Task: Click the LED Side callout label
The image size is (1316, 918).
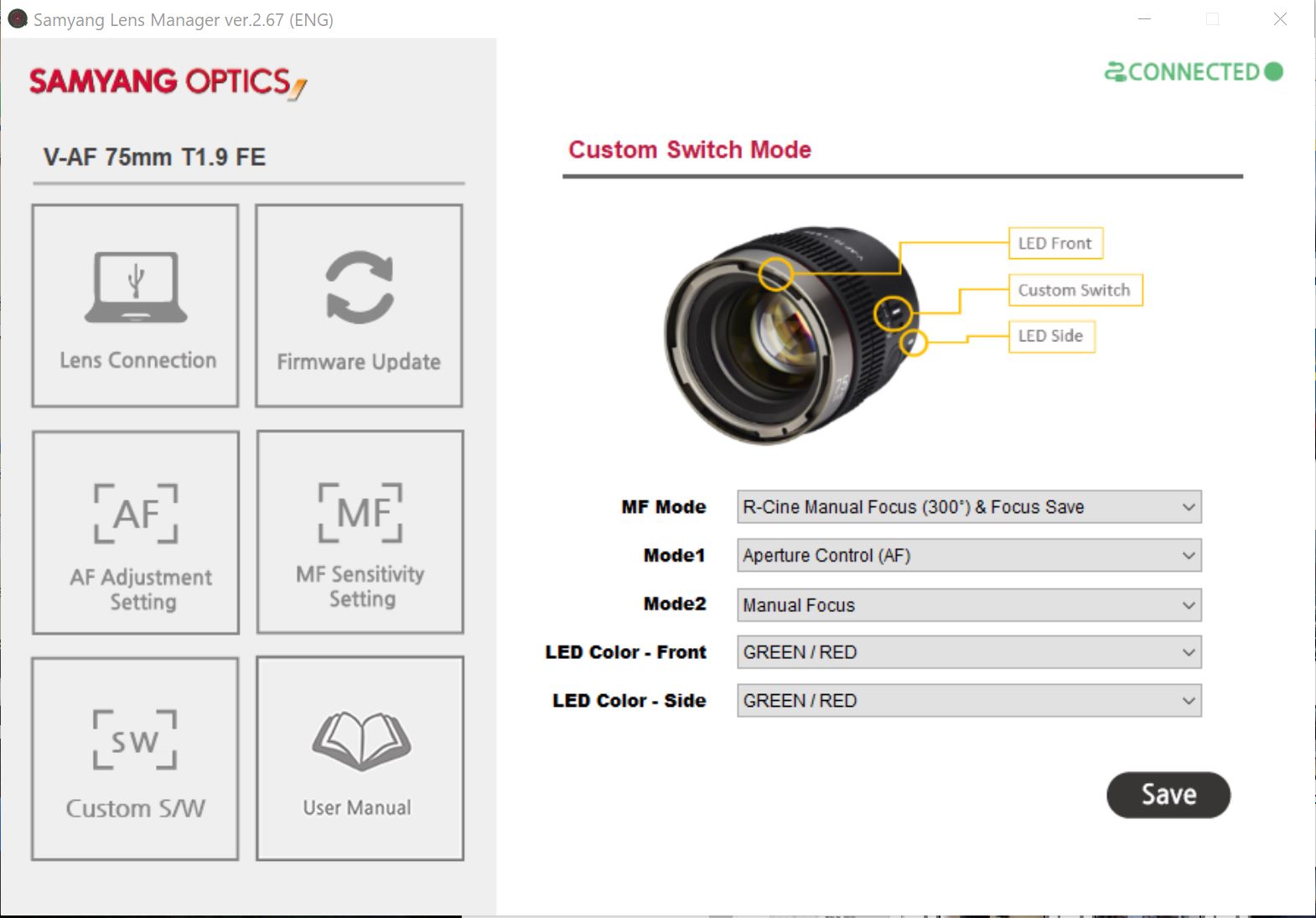Action: coord(1050,336)
